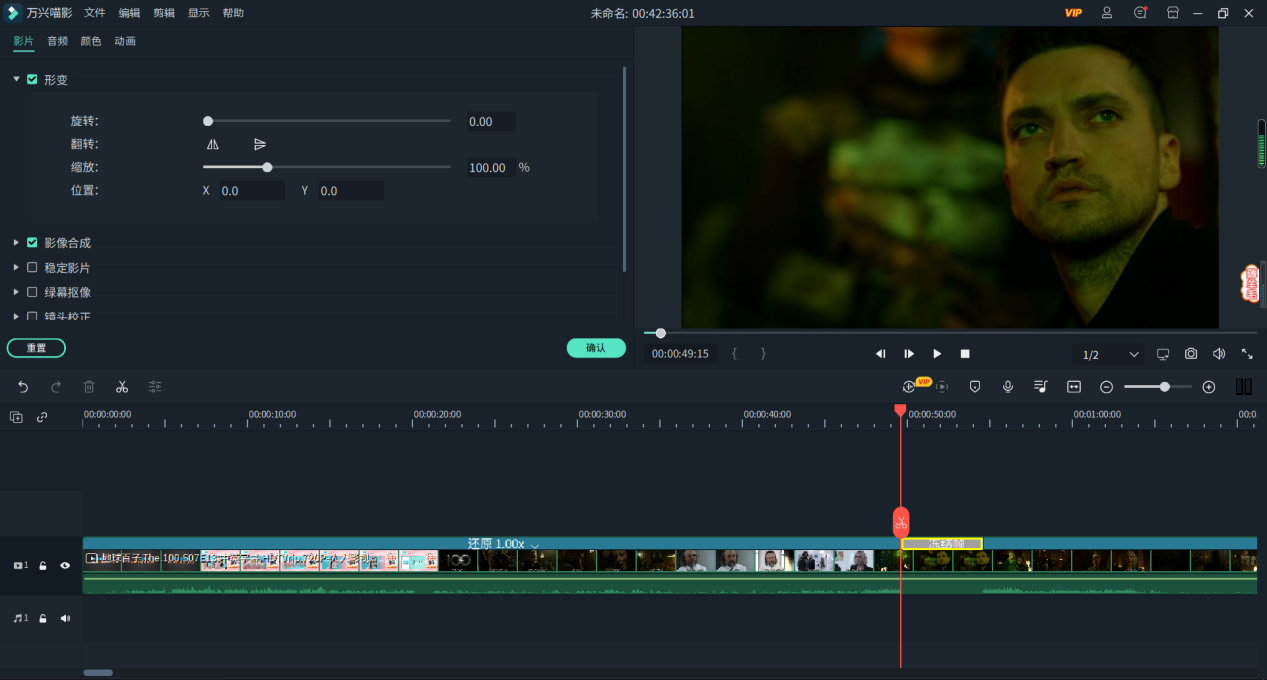This screenshot has width=1267, height=680.
Task: Enable the 稳定影片 checkbox
Action: pyautogui.click(x=33, y=267)
